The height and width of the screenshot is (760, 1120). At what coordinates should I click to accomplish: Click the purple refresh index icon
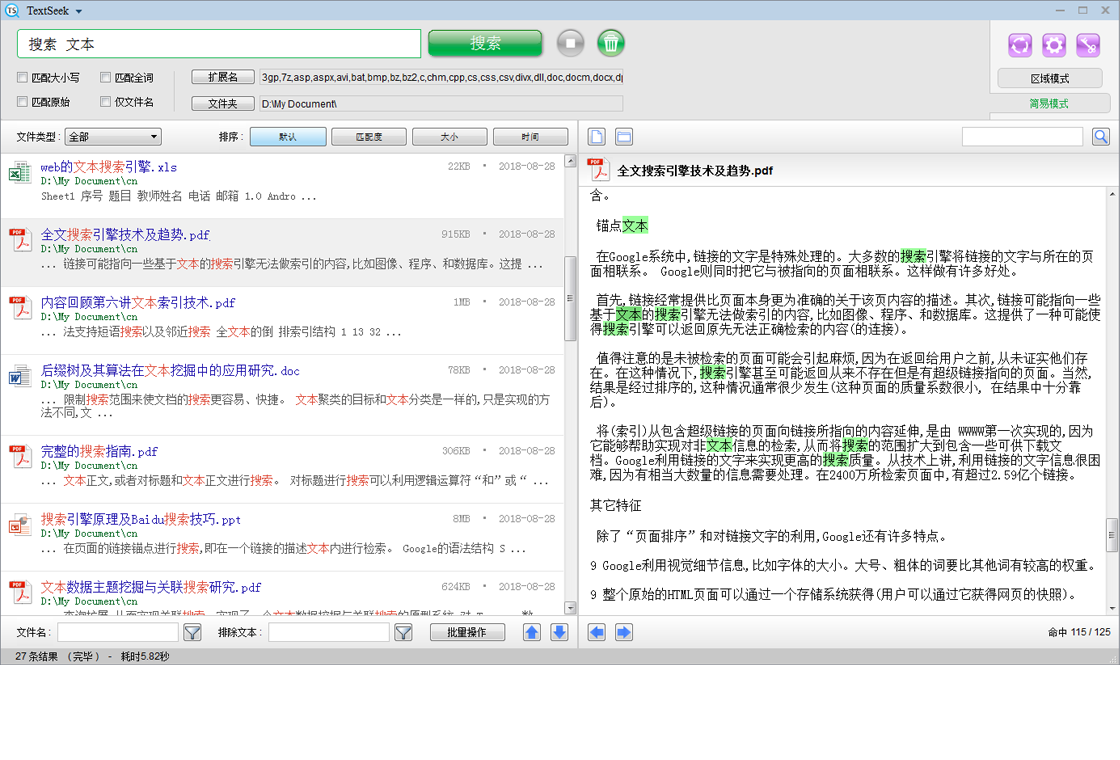(1020, 45)
